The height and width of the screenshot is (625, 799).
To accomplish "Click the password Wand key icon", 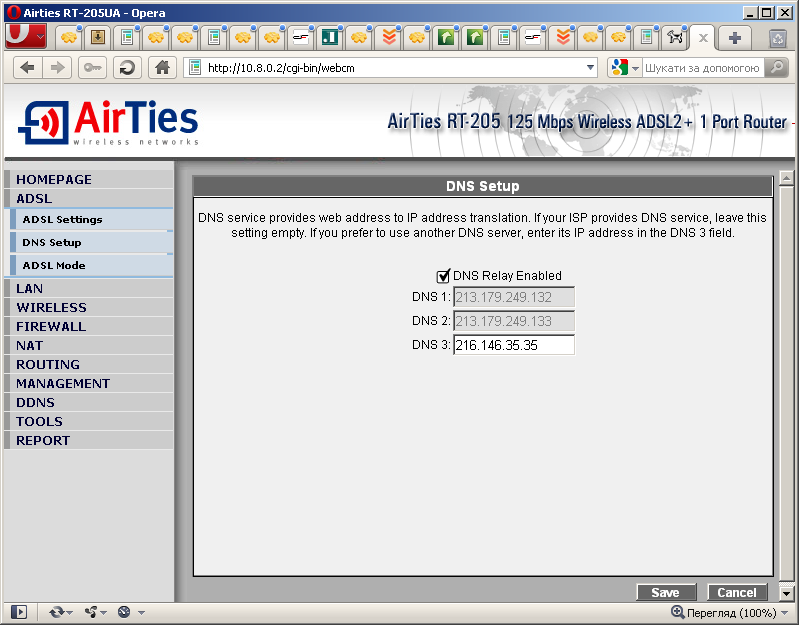I will pyautogui.click(x=92, y=68).
